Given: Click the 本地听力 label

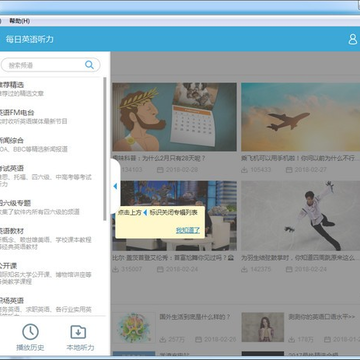Looking at the screenshot, I should pos(80,348).
